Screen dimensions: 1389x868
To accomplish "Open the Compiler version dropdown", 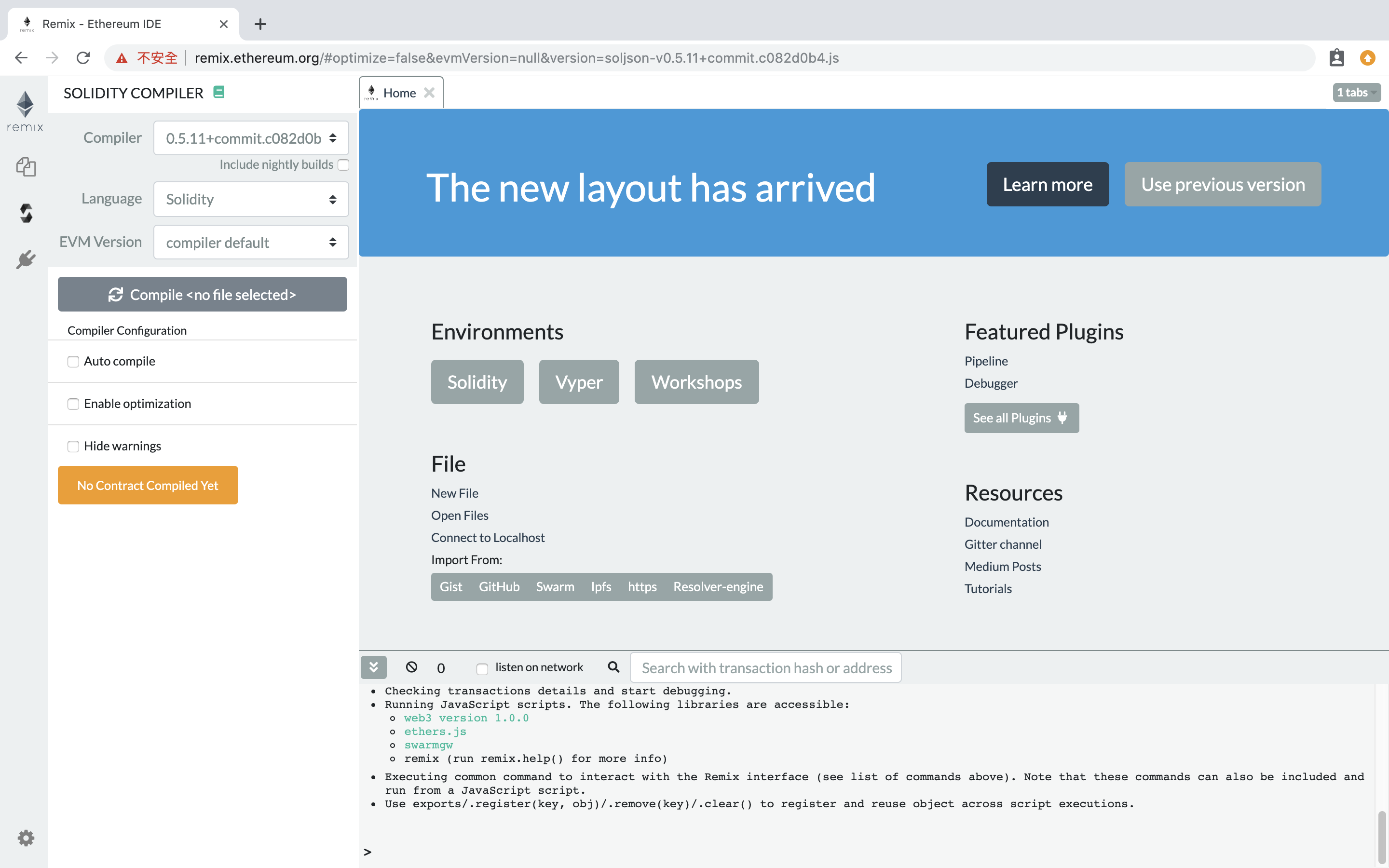I will (251, 138).
